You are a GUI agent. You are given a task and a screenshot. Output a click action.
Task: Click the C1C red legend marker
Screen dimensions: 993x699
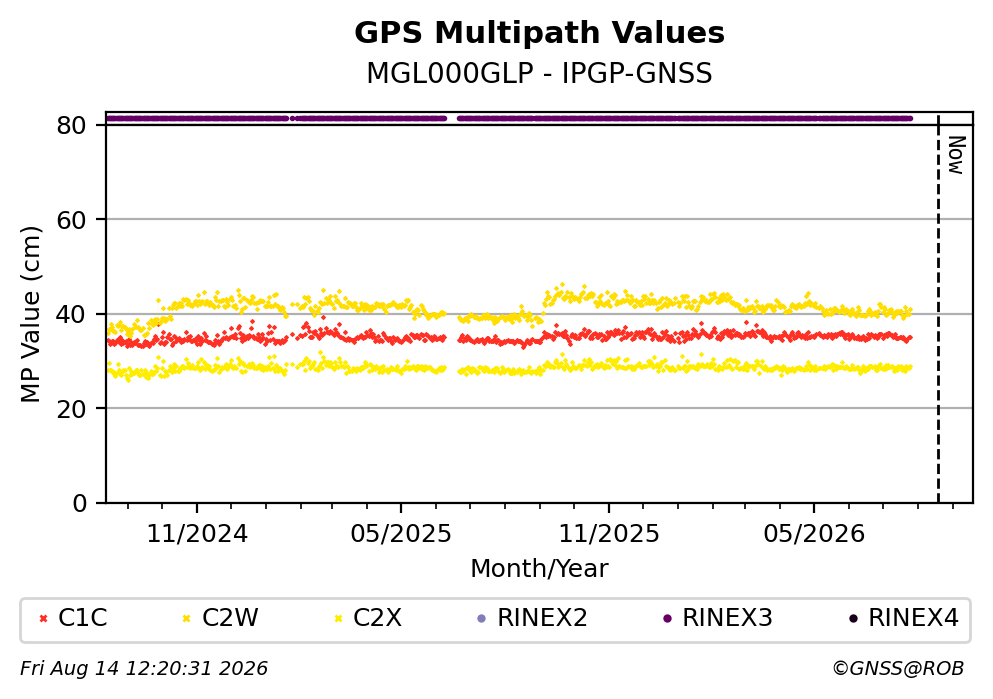43,619
